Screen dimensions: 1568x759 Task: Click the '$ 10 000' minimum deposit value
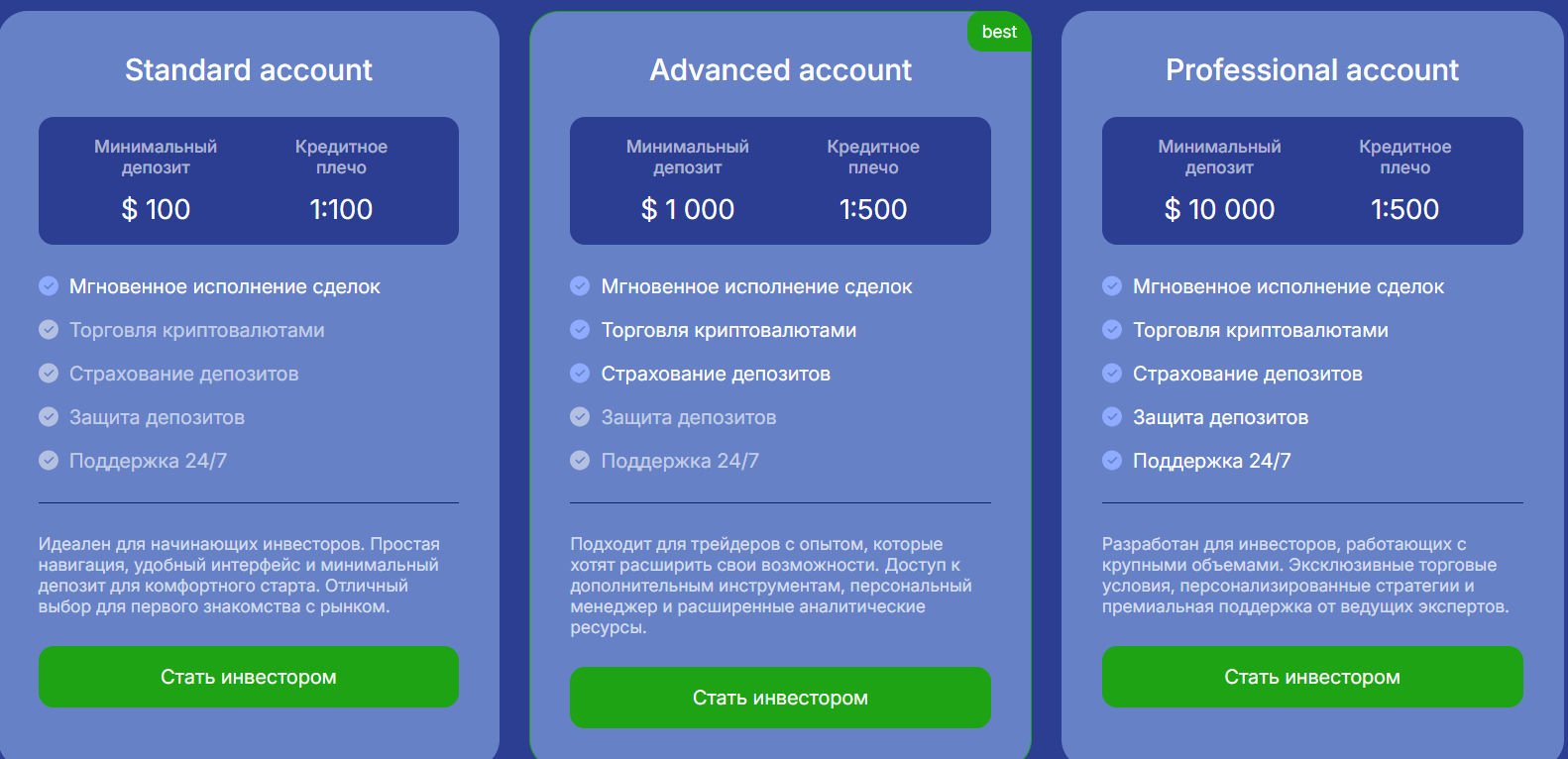pos(1219,209)
